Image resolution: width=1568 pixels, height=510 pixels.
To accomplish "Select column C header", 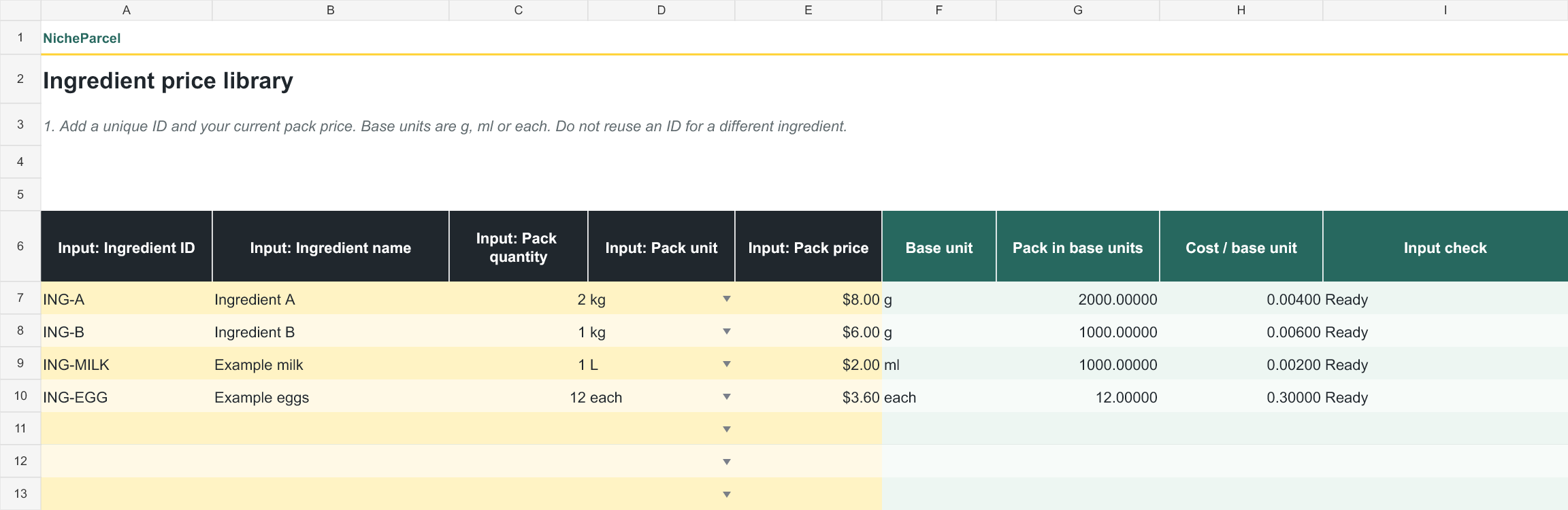I will pos(519,10).
